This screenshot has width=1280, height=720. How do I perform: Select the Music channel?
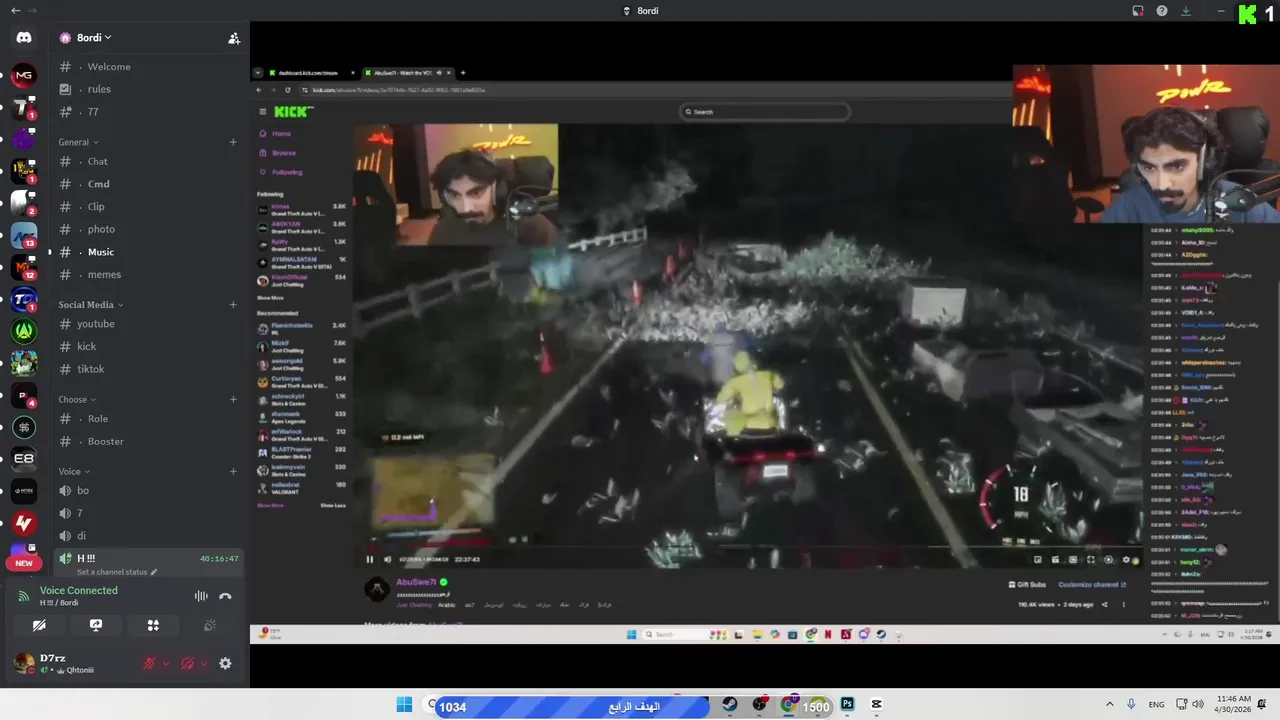click(x=148, y=252)
